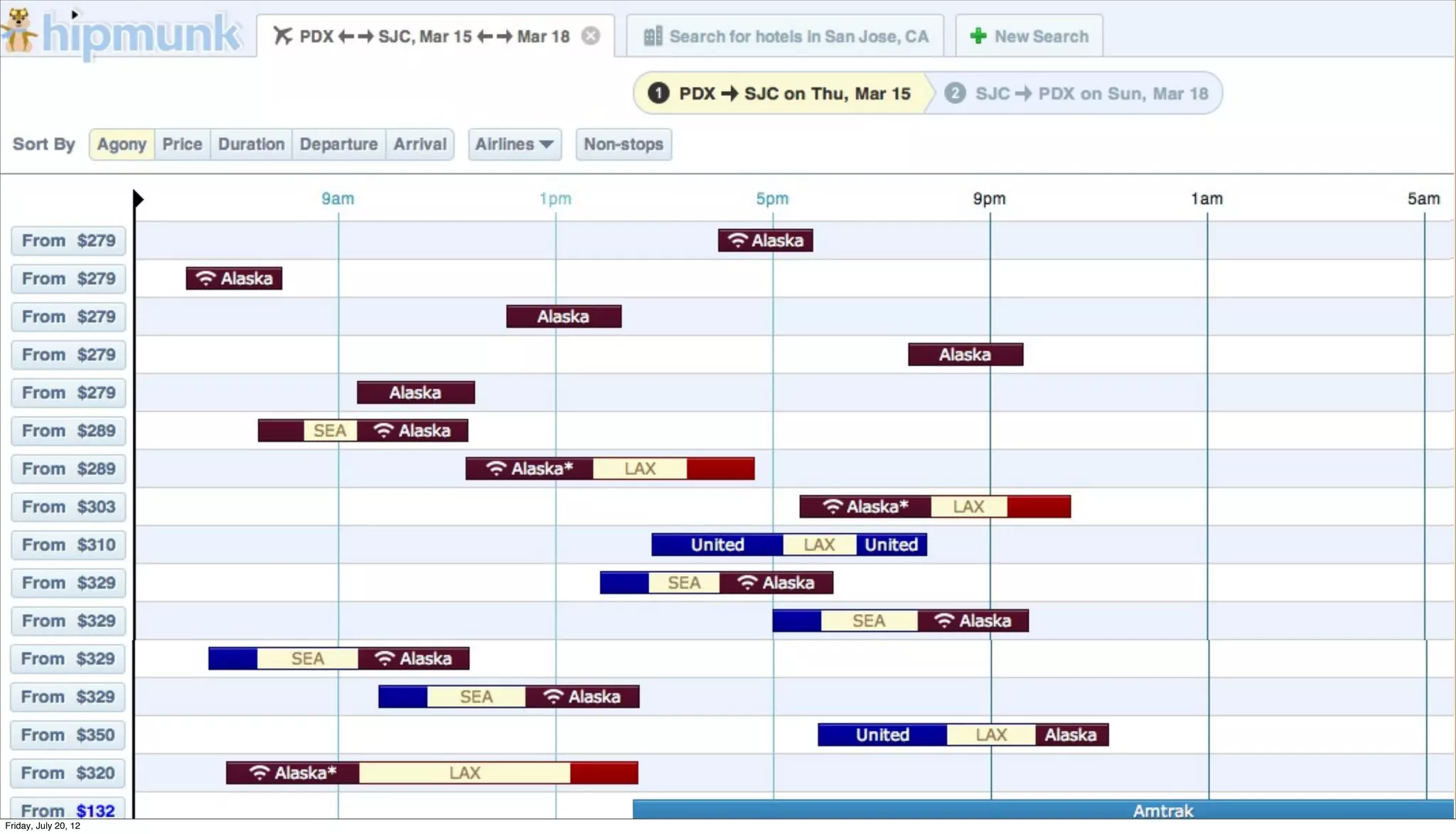1456x834 pixels.
Task: Sort flights by Agony
Action: pos(122,144)
